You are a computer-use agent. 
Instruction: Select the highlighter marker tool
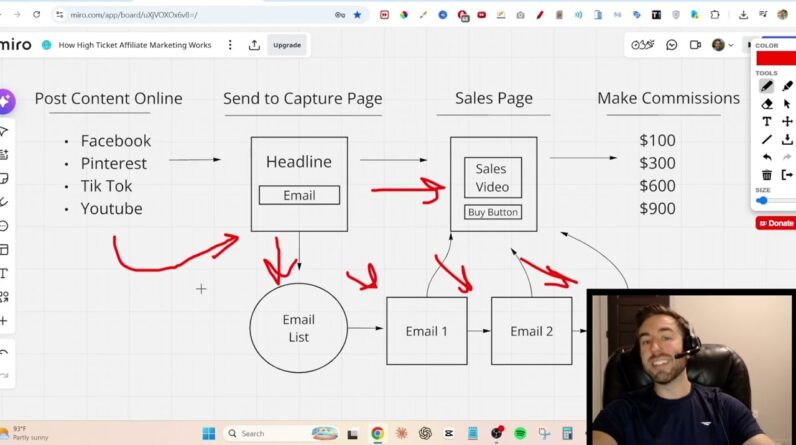(x=787, y=86)
